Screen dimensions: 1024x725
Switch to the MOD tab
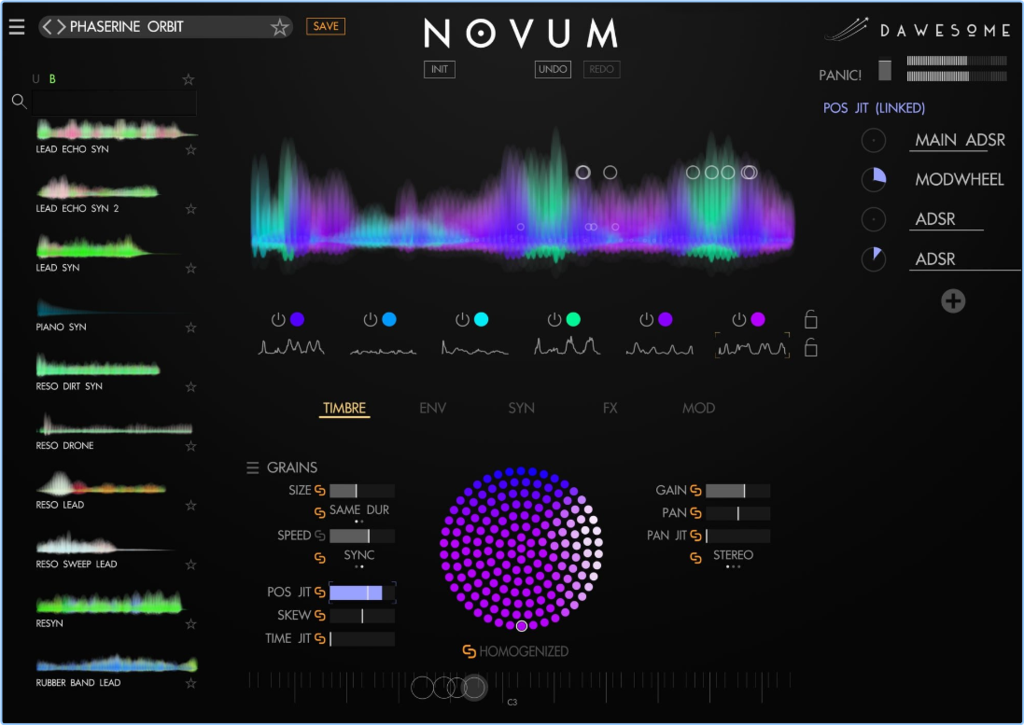699,408
